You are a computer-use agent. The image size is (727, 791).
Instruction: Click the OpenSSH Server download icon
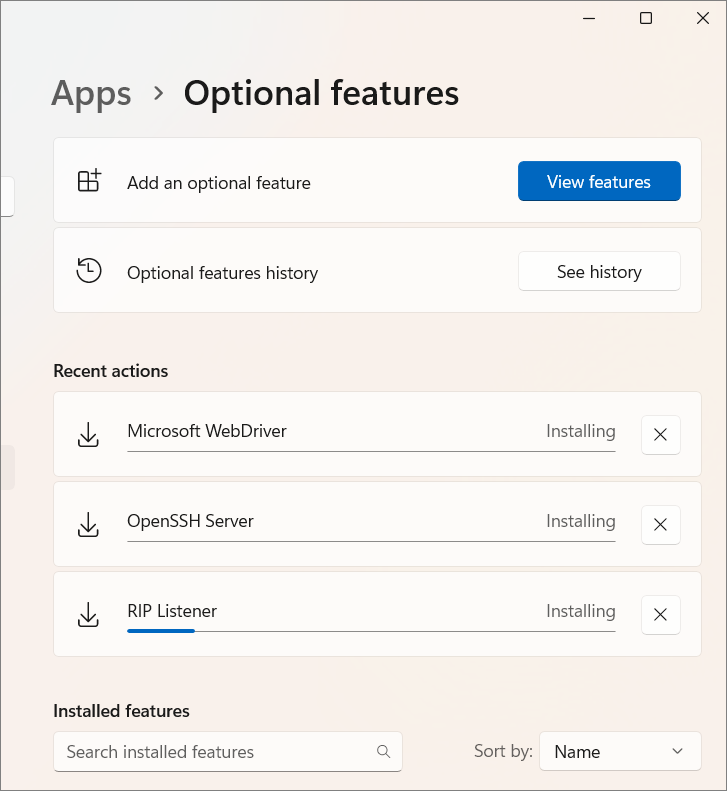click(88, 524)
